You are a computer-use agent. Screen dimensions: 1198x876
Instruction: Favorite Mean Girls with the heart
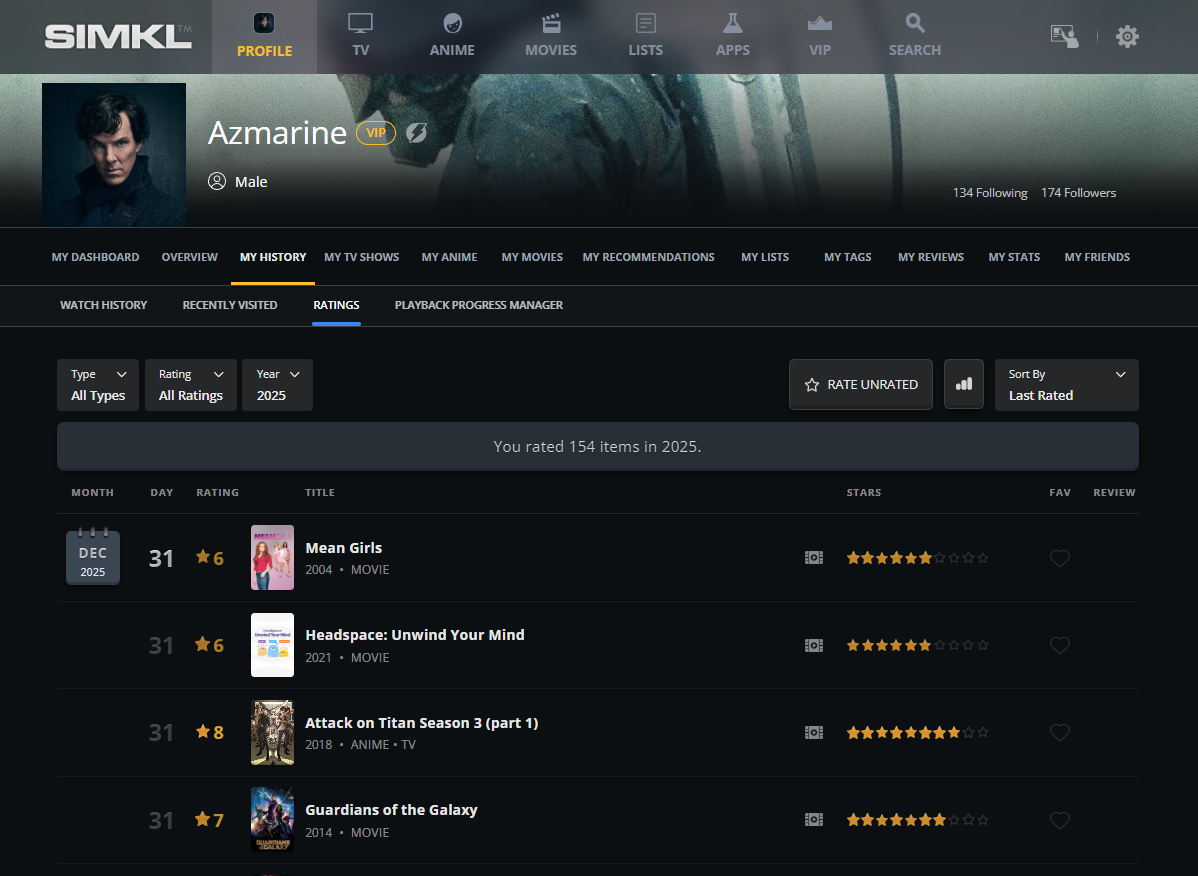[1060, 558]
